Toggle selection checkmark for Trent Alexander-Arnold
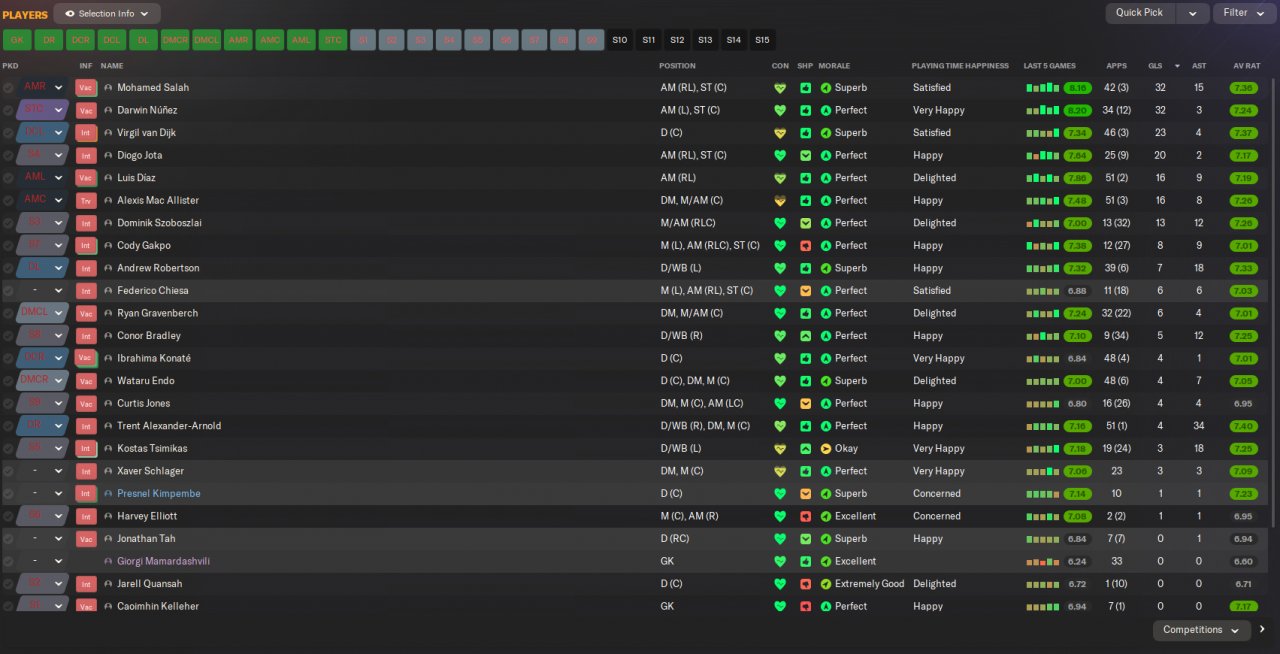 (x=8, y=426)
